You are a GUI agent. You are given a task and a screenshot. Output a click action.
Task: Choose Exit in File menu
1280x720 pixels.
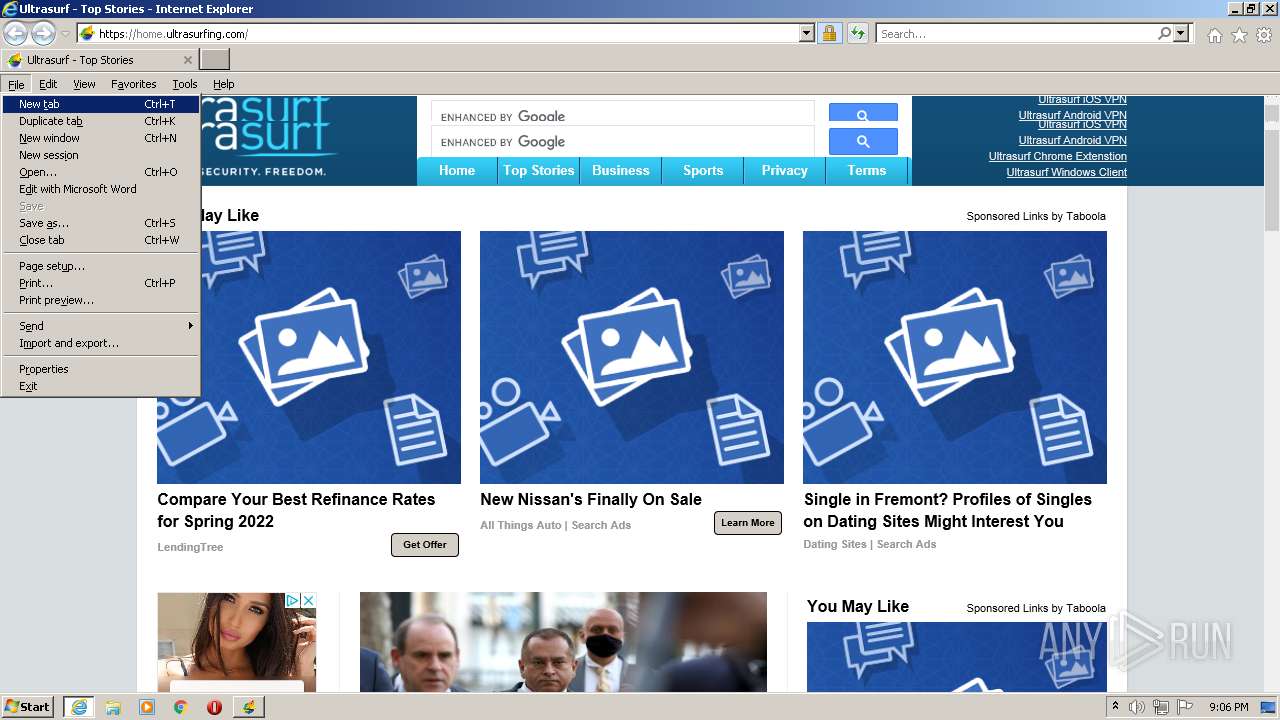coord(101,386)
